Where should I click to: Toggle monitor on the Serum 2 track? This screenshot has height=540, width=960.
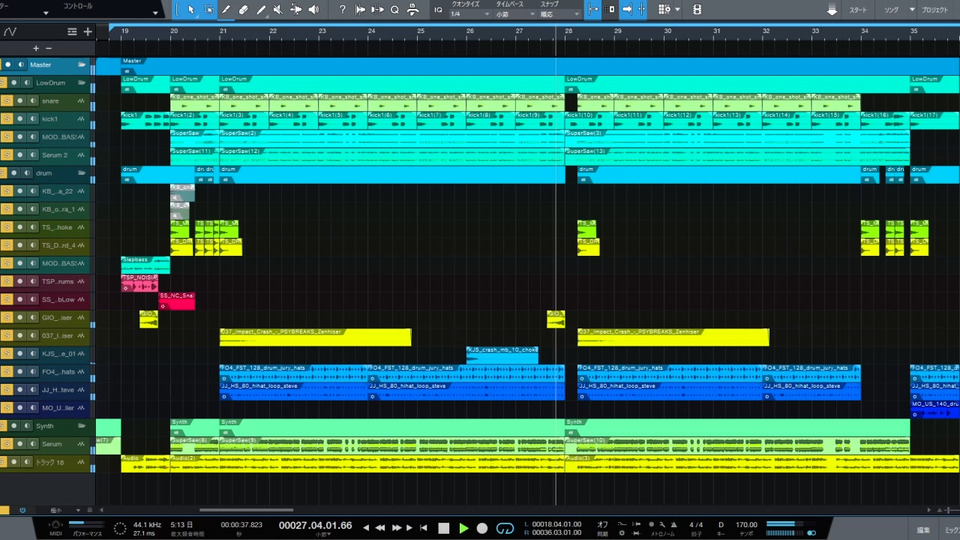pos(32,155)
